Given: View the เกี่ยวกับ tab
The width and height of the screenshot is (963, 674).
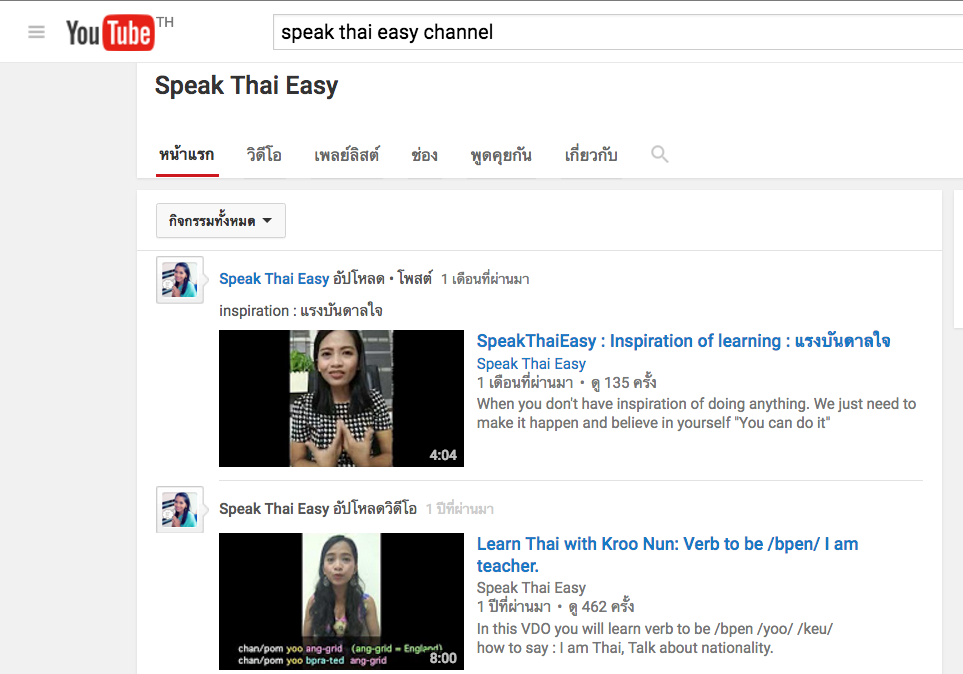Looking at the screenshot, I should point(591,155).
